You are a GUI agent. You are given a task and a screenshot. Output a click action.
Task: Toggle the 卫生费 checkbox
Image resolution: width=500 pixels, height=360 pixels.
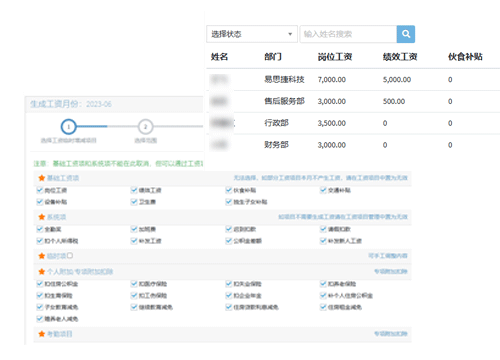click(134, 202)
